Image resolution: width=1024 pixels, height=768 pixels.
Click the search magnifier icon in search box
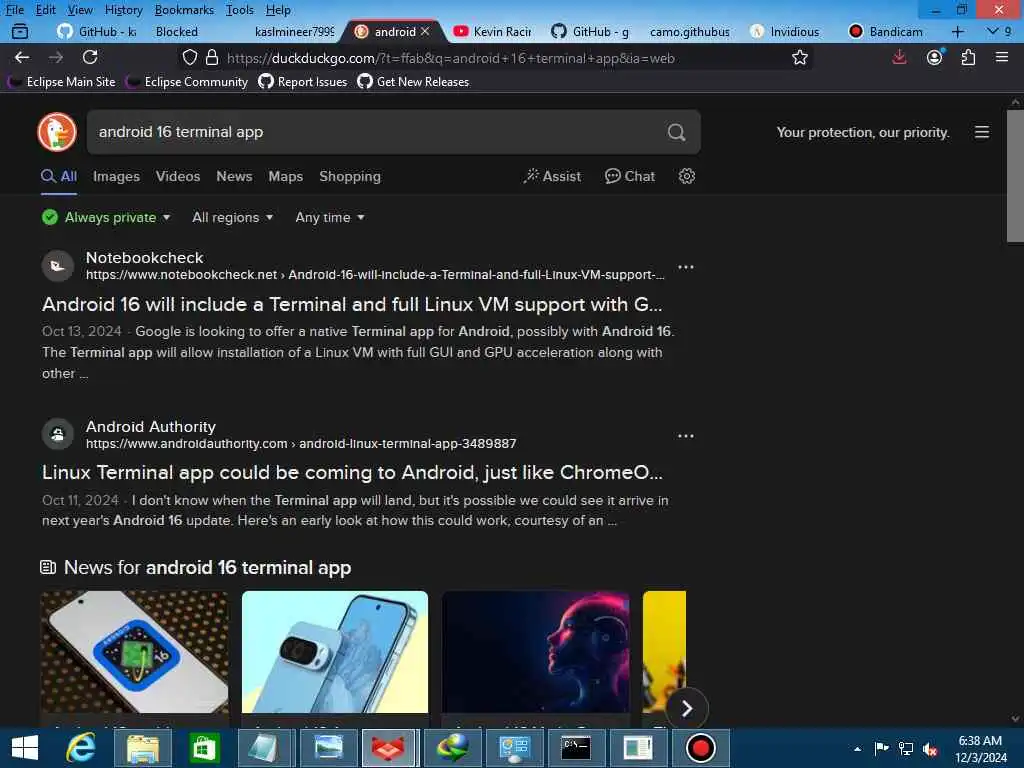coord(677,133)
